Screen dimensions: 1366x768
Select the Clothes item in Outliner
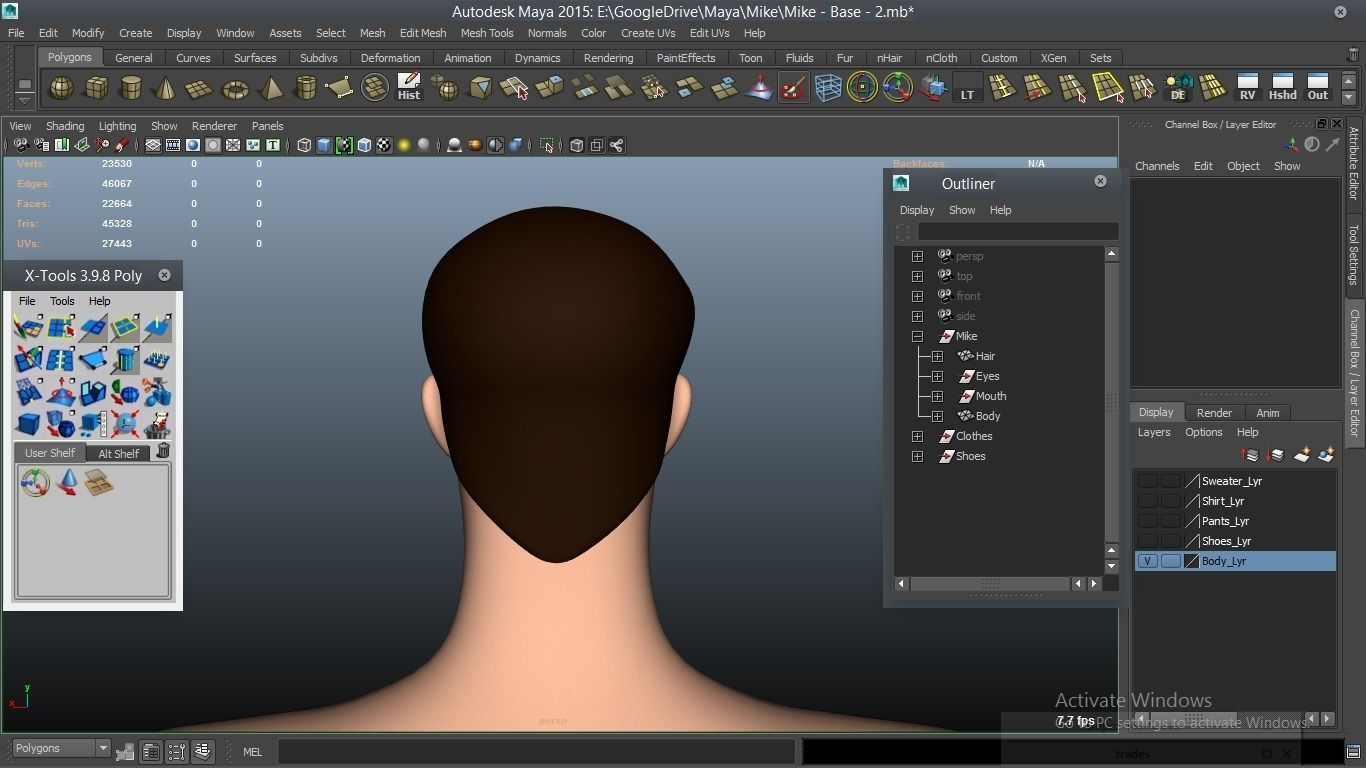click(974, 436)
